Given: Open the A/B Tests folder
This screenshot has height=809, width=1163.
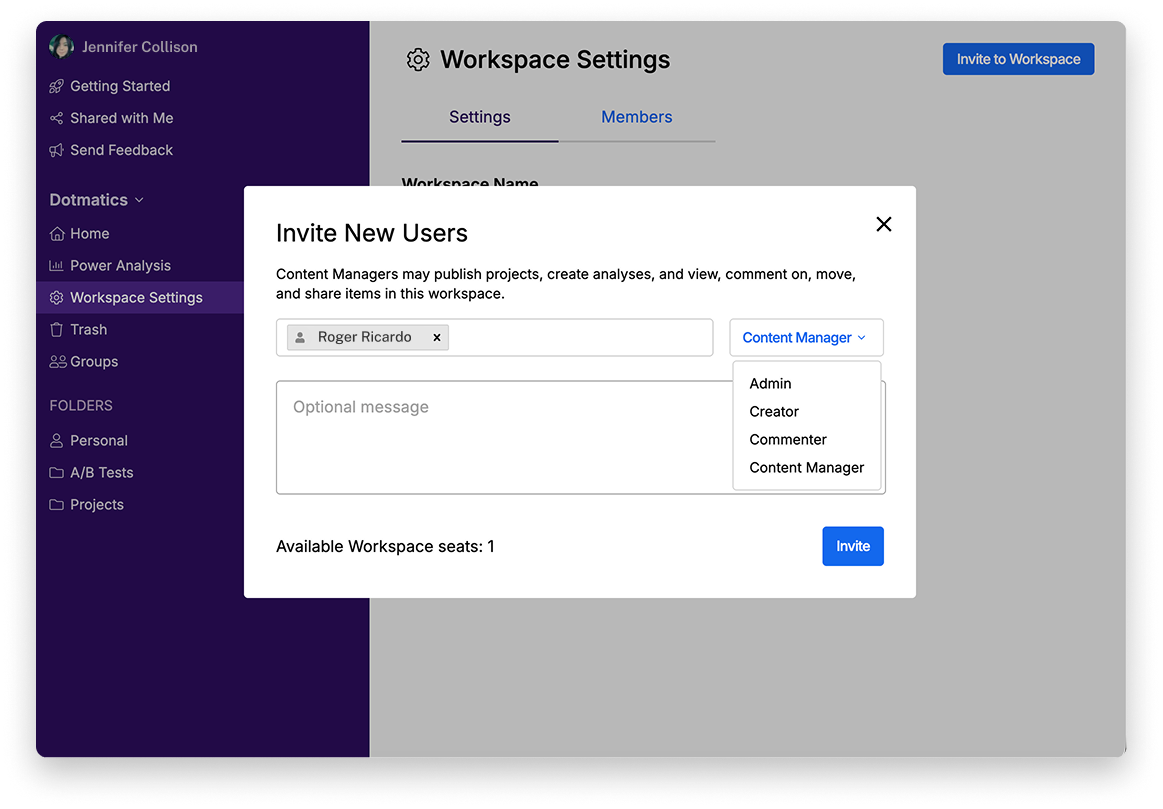Looking at the screenshot, I should click(101, 473).
